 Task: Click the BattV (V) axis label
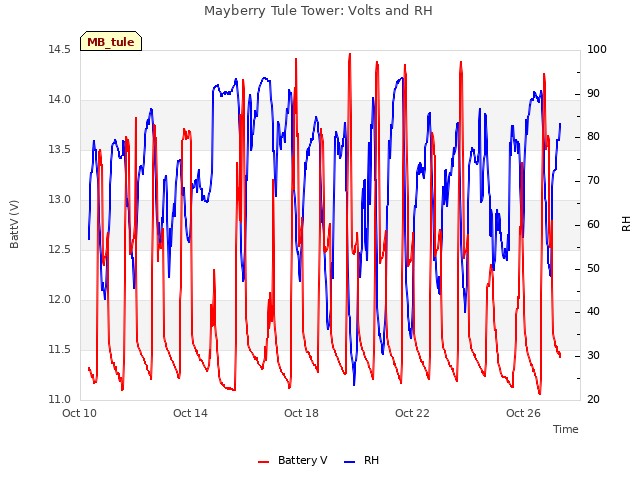pos(14,224)
